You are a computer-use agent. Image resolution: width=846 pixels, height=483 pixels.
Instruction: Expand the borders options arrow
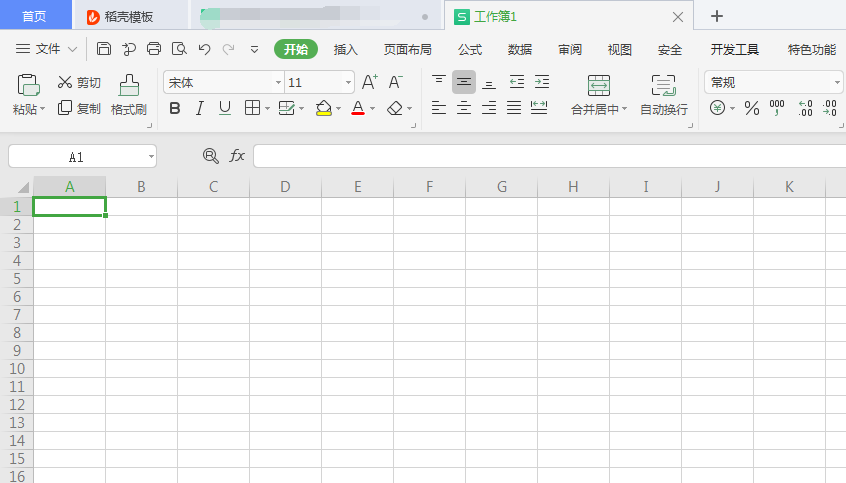coord(267,108)
